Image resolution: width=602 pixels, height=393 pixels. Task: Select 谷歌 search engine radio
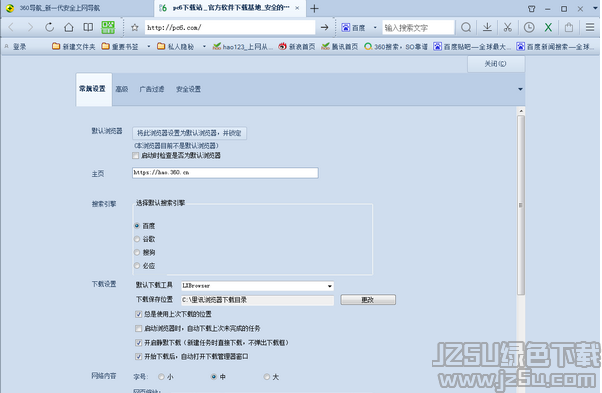point(137,239)
